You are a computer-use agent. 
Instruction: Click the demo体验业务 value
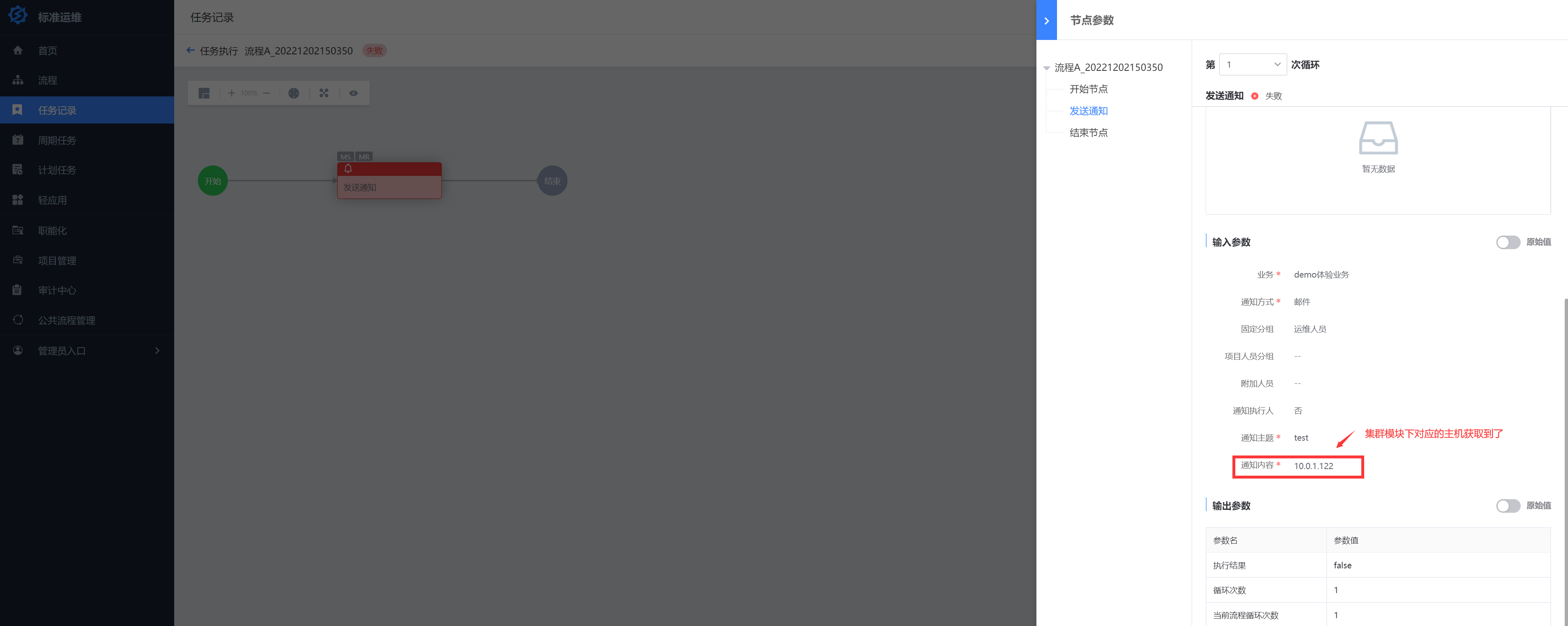pos(1321,275)
